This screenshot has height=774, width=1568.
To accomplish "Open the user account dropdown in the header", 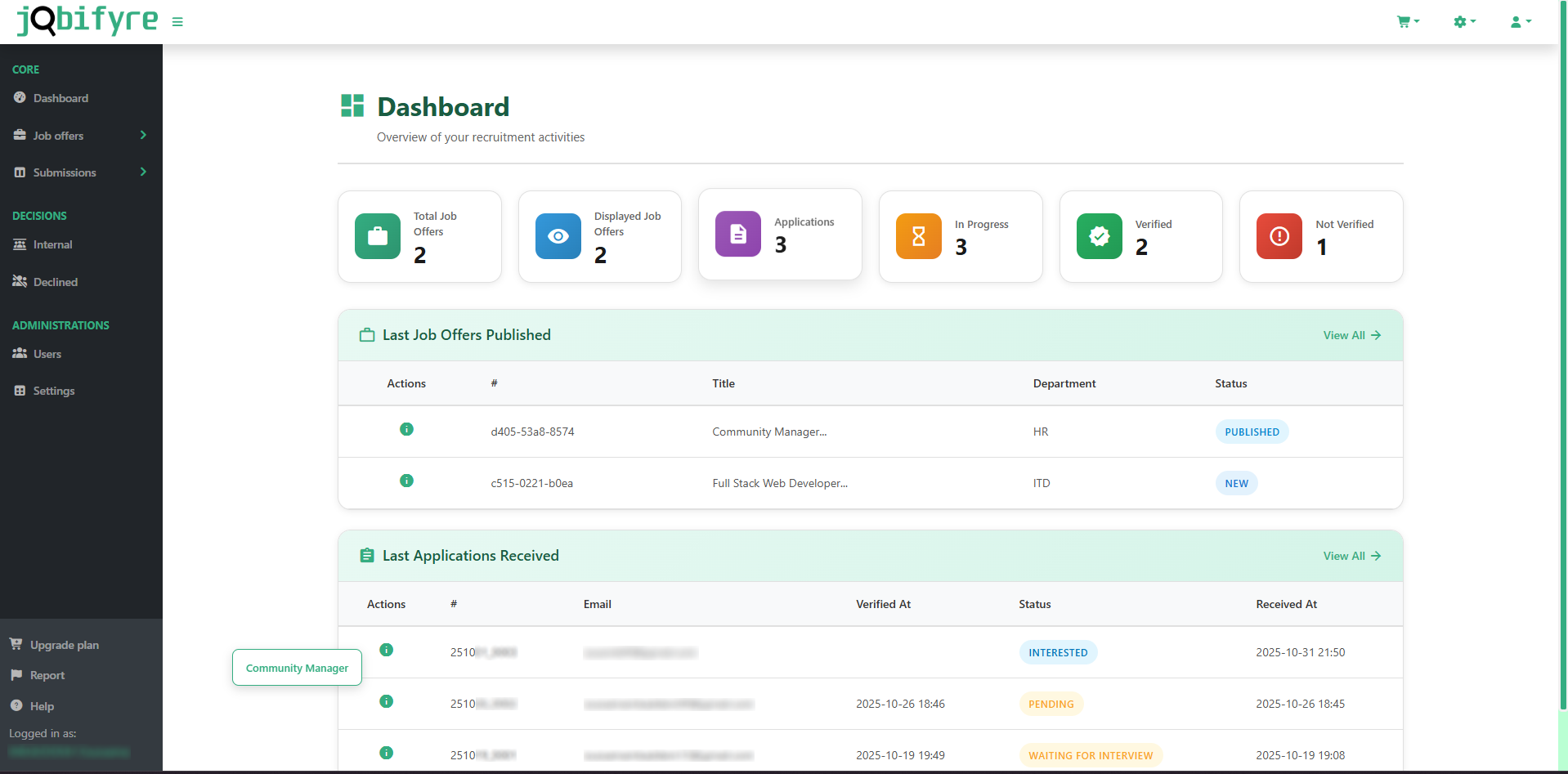I will coord(1519,21).
